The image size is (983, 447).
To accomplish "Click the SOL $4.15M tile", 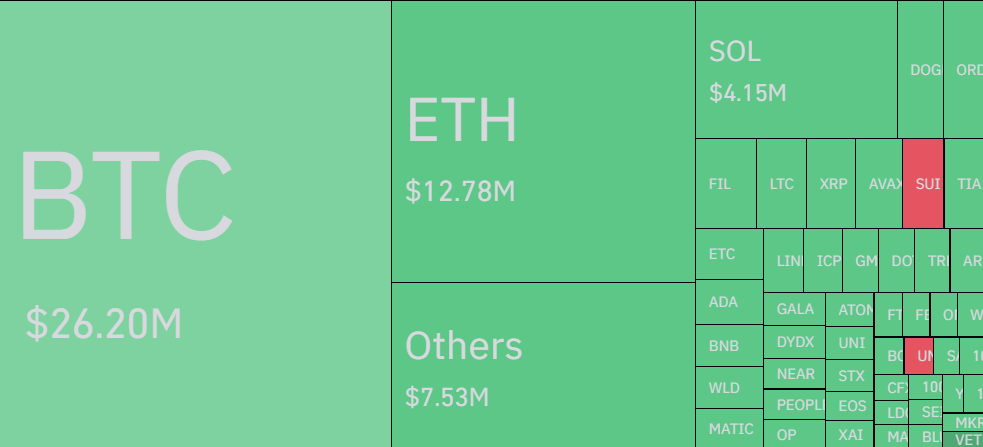I will [x=796, y=70].
